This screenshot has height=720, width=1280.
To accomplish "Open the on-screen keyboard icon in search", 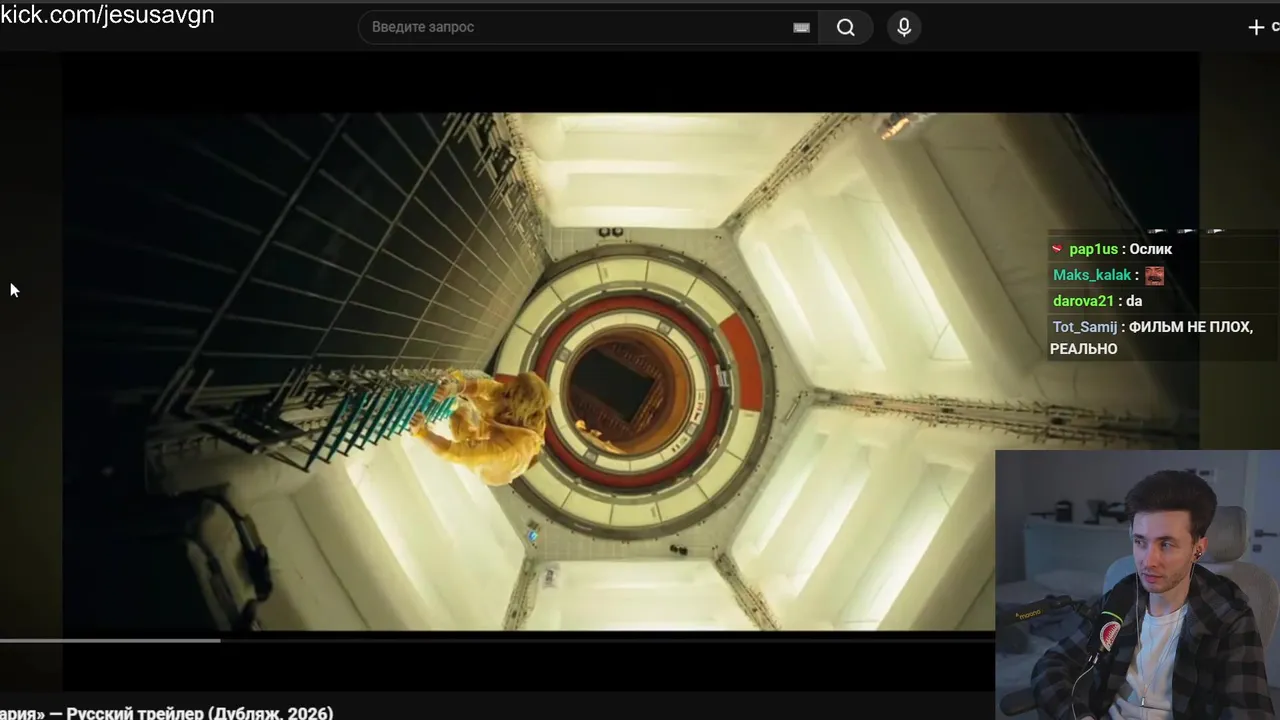I will coord(801,28).
